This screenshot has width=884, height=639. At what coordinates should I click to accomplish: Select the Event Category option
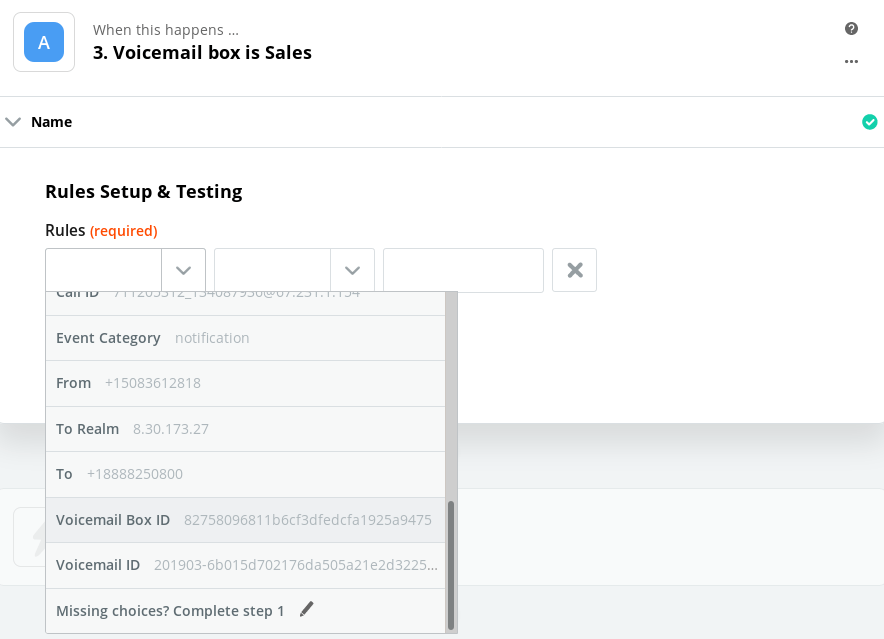245,338
